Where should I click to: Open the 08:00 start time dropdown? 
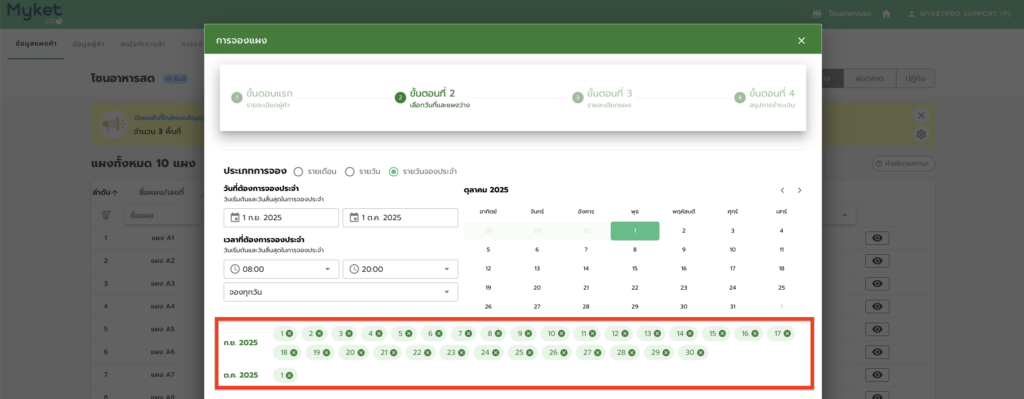[x=281, y=269]
